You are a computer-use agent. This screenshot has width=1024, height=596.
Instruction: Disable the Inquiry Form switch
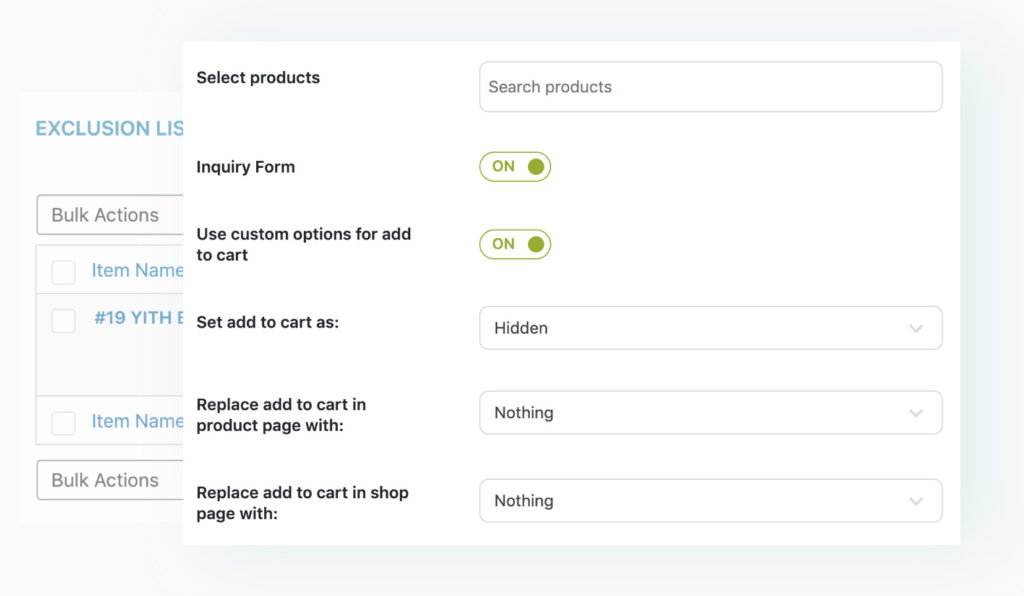514,166
